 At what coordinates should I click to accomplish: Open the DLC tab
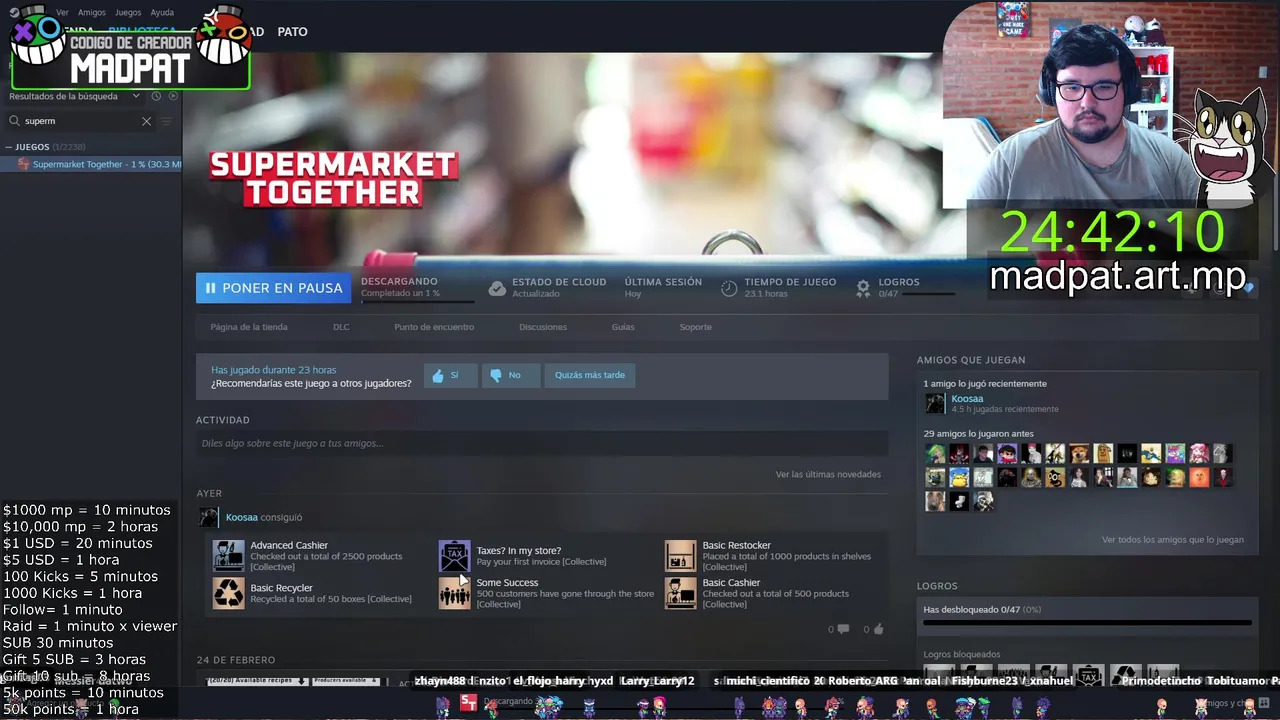[341, 327]
